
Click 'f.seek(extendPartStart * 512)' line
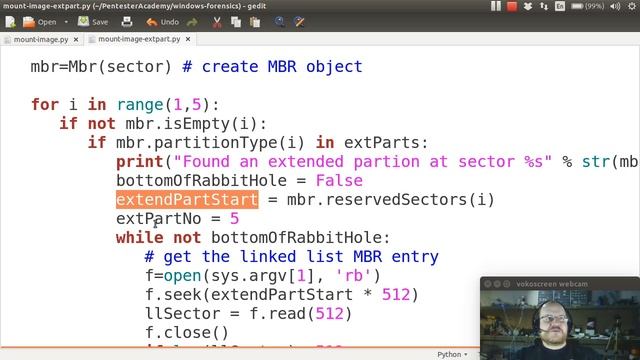(x=282, y=295)
